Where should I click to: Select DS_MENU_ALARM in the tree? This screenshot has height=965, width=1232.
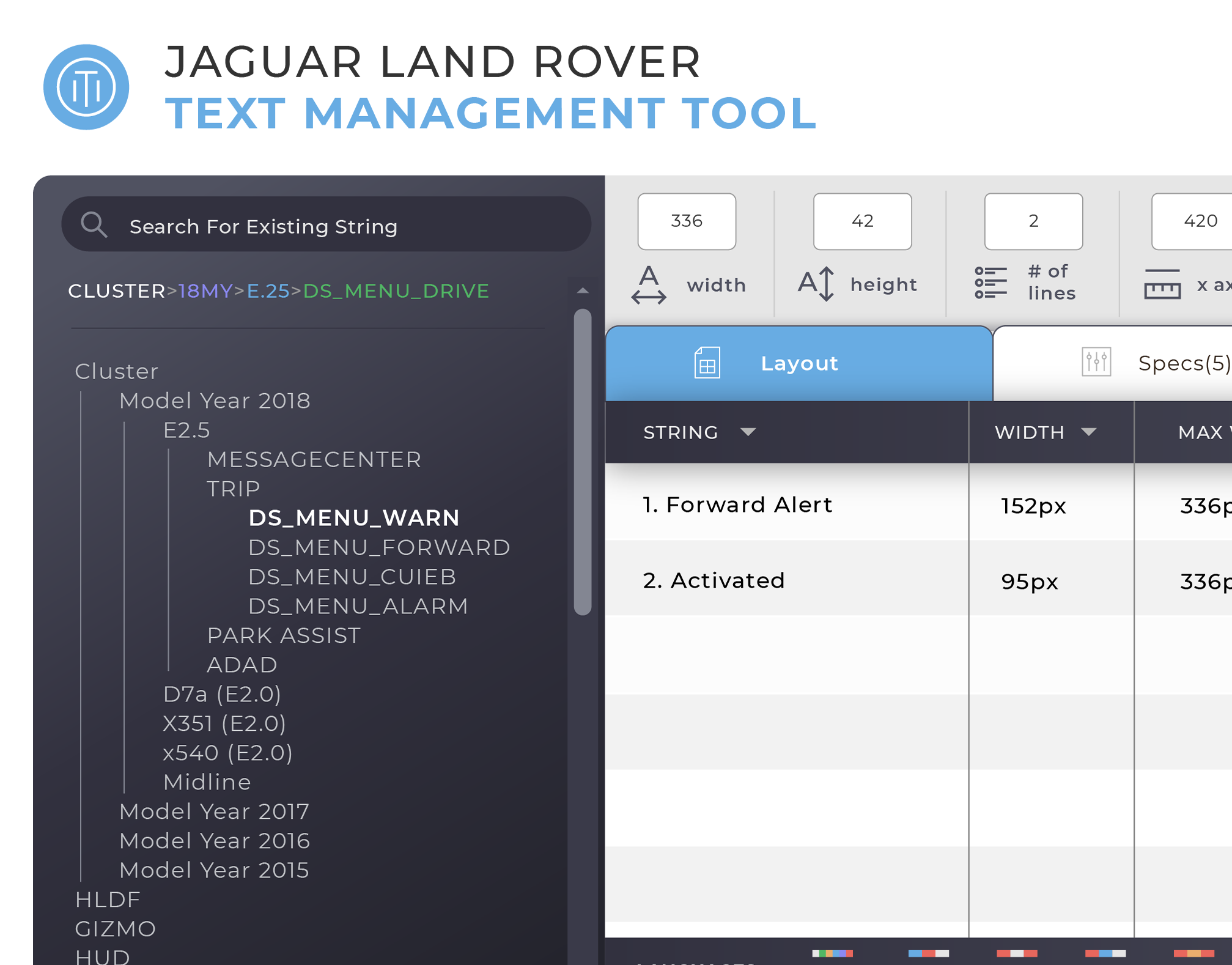click(358, 606)
